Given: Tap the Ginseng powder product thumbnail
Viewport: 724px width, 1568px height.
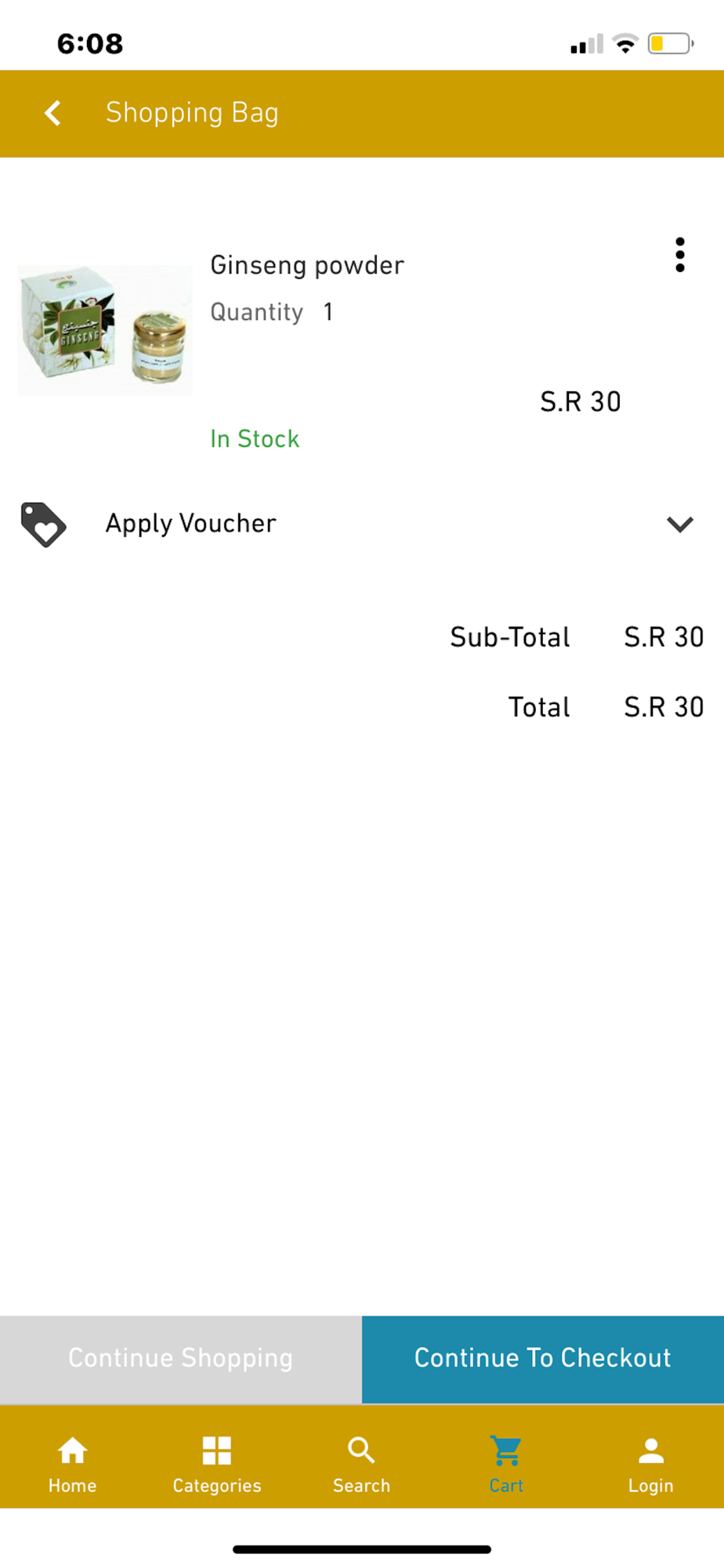Looking at the screenshot, I should pyautogui.click(x=105, y=330).
